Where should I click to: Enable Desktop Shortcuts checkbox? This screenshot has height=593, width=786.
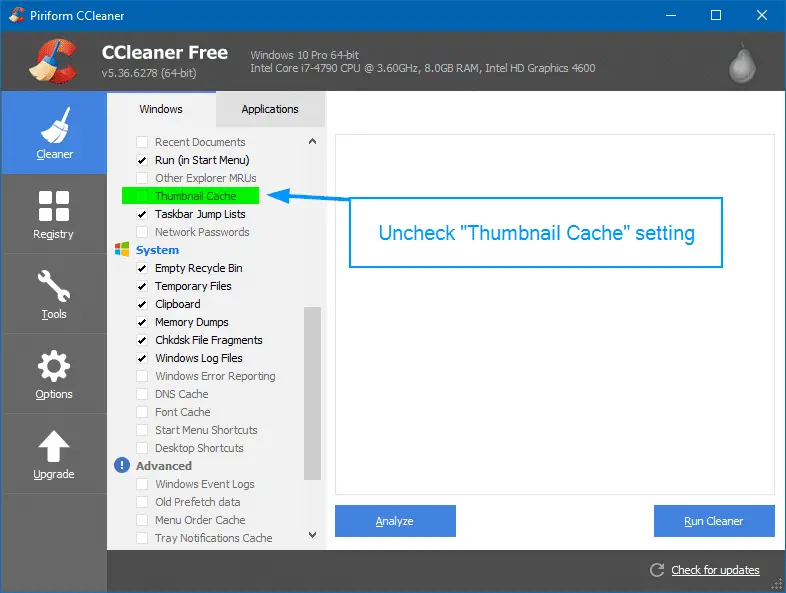(142, 448)
